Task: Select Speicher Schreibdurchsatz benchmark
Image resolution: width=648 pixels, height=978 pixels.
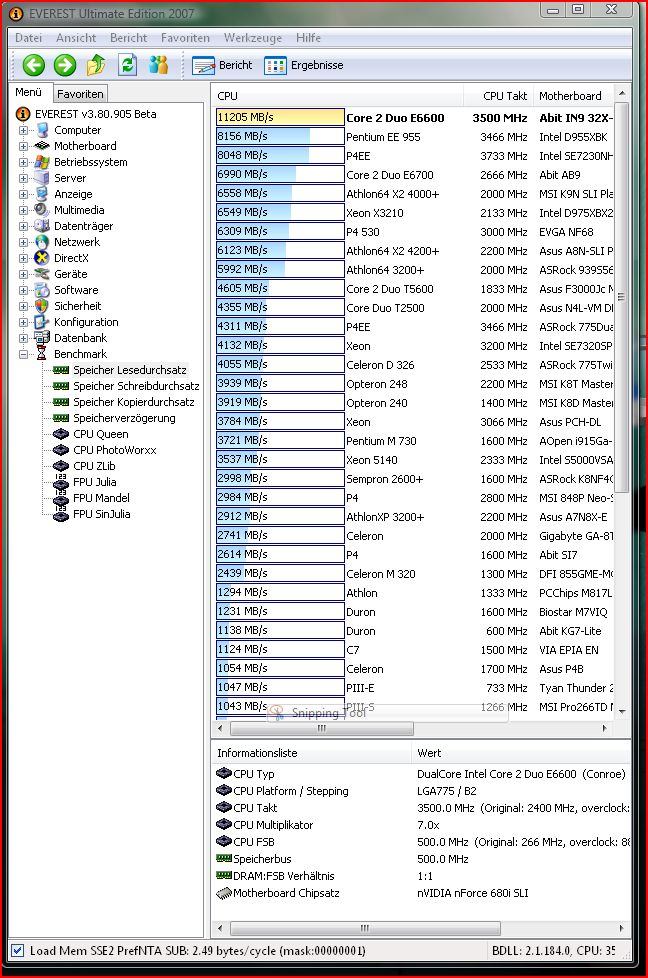Action: 136,386
